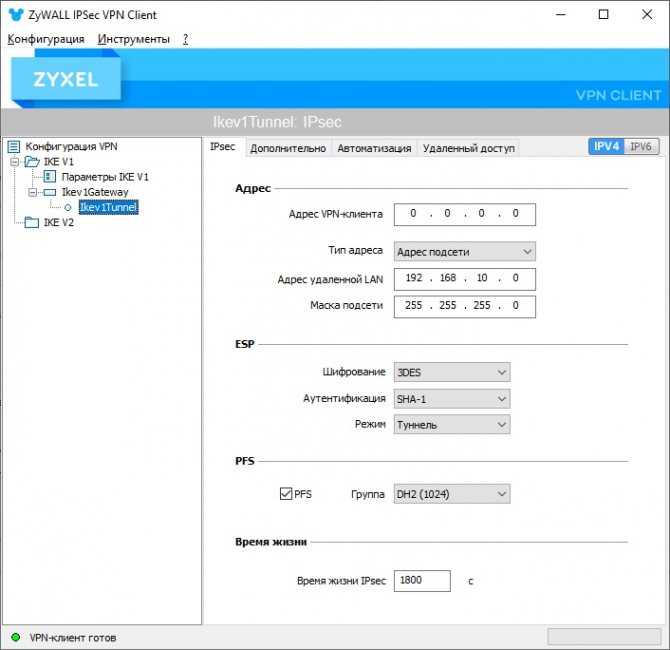Minimize the ZyWALL VPN Client window
This screenshot has width=670, height=650.
(561, 15)
